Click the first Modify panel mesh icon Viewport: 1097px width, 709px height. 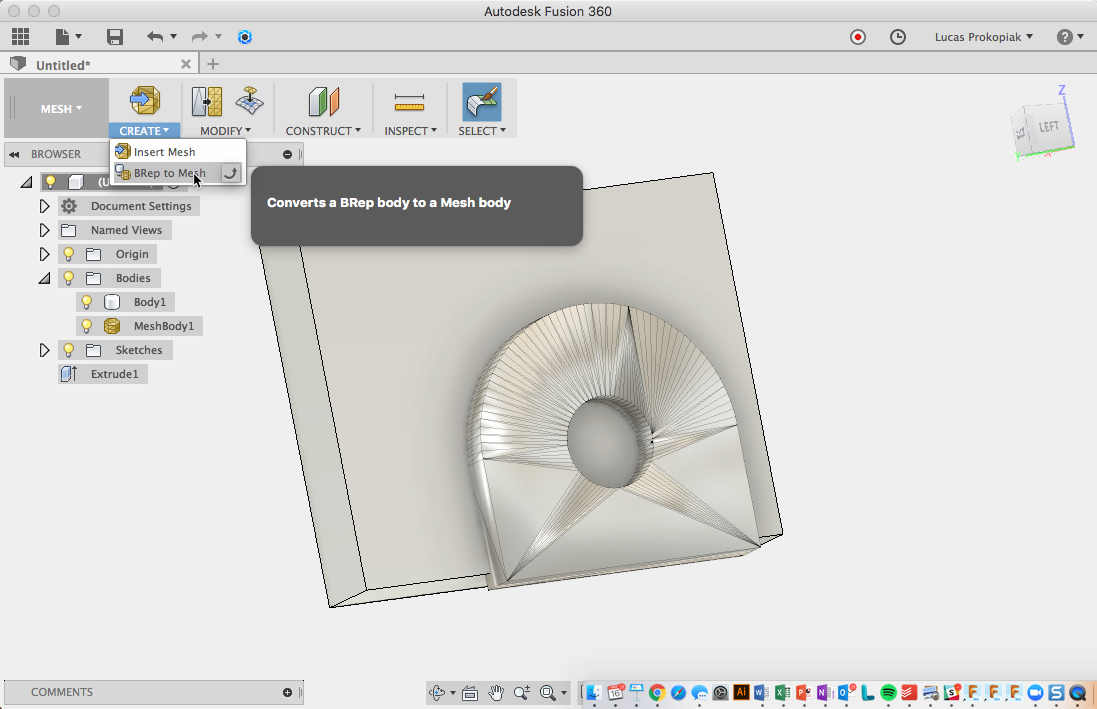click(x=207, y=101)
